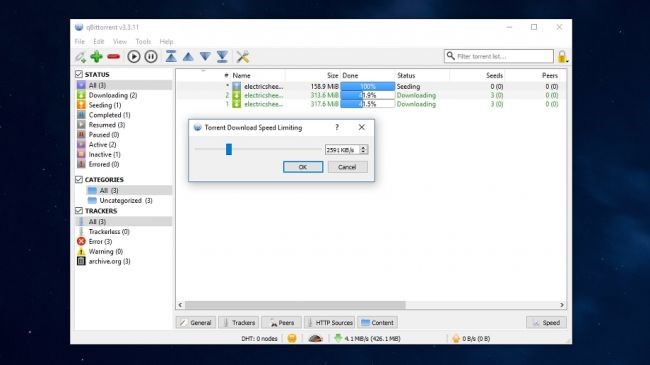
Task: Click the Pause toolbar icon
Action: coord(151,56)
